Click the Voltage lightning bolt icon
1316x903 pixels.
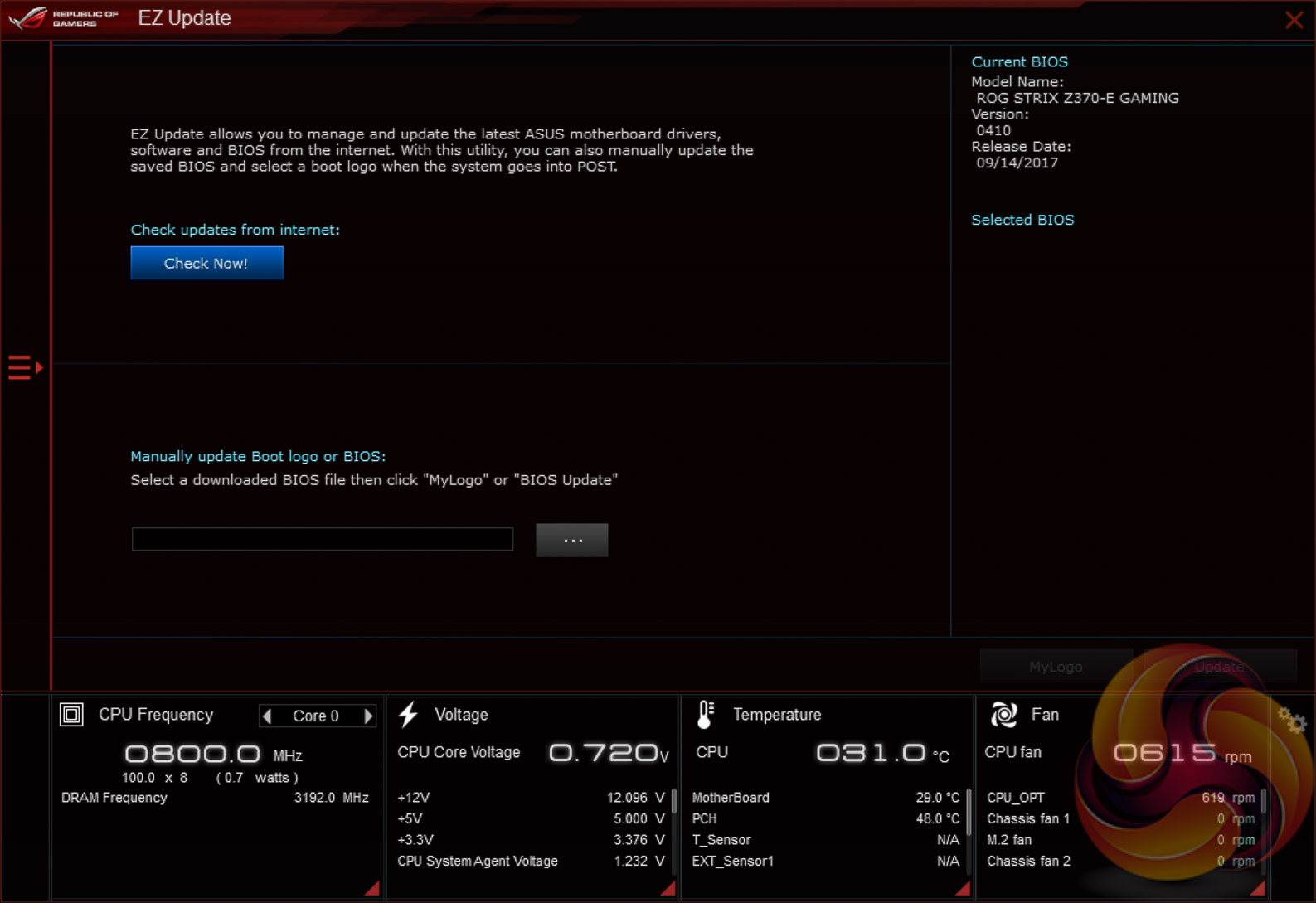[x=408, y=714]
